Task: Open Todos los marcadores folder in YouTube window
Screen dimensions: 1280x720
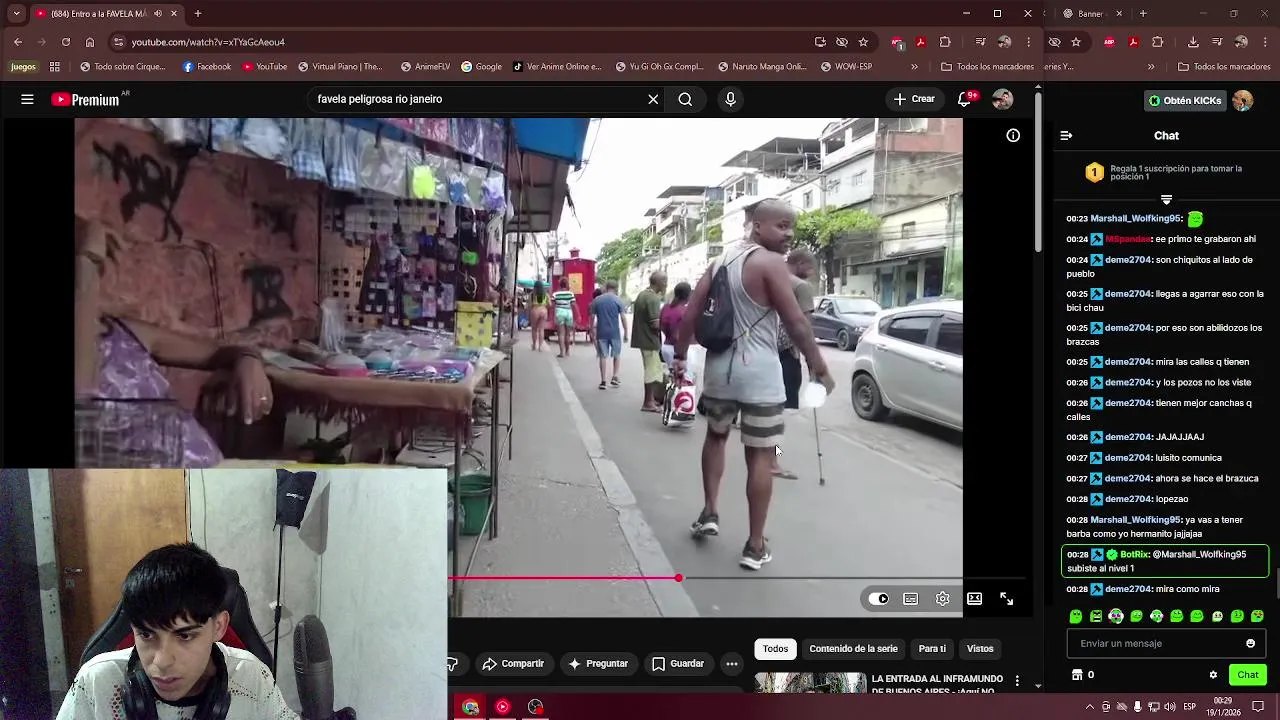Action: (x=987, y=67)
